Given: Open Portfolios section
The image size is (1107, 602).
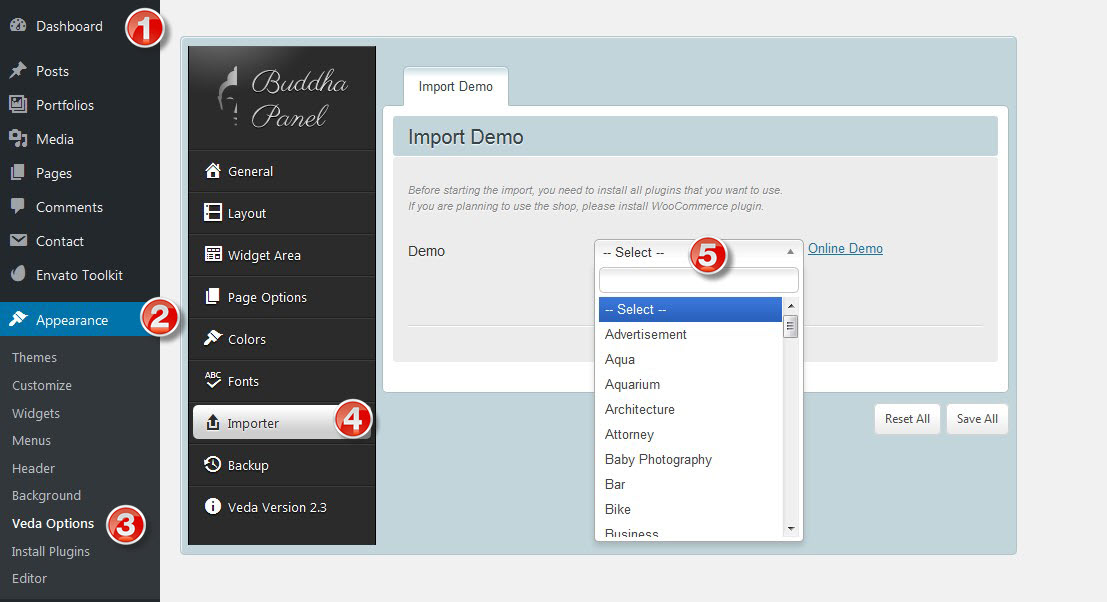Looking at the screenshot, I should click(x=64, y=105).
